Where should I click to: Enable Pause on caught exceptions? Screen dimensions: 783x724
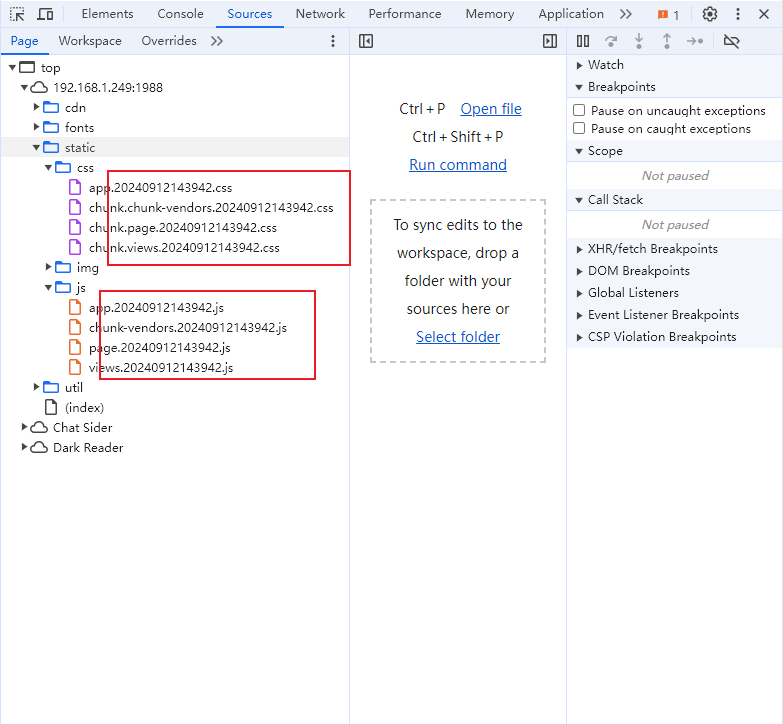579,128
